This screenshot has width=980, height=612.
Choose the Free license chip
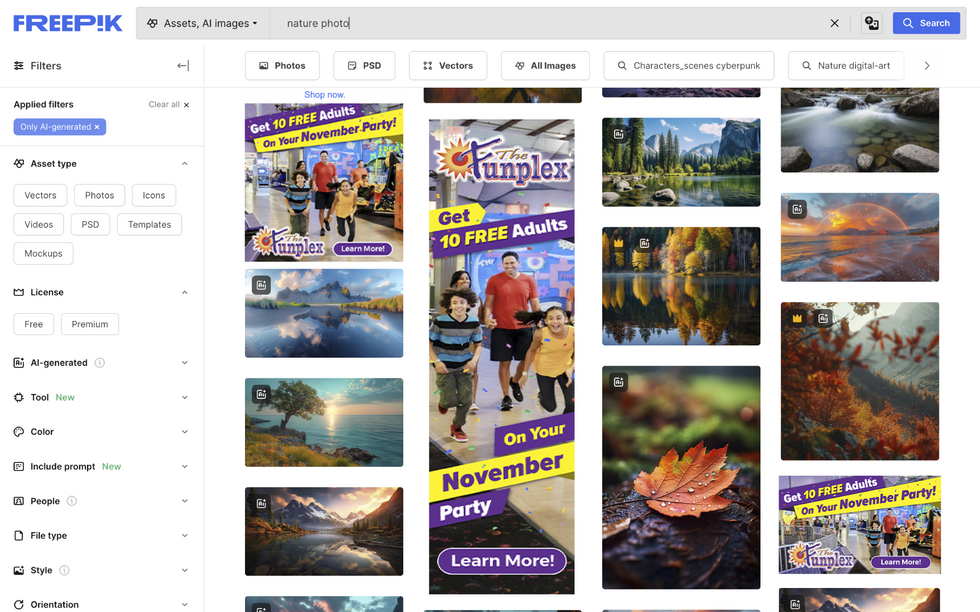(x=34, y=324)
